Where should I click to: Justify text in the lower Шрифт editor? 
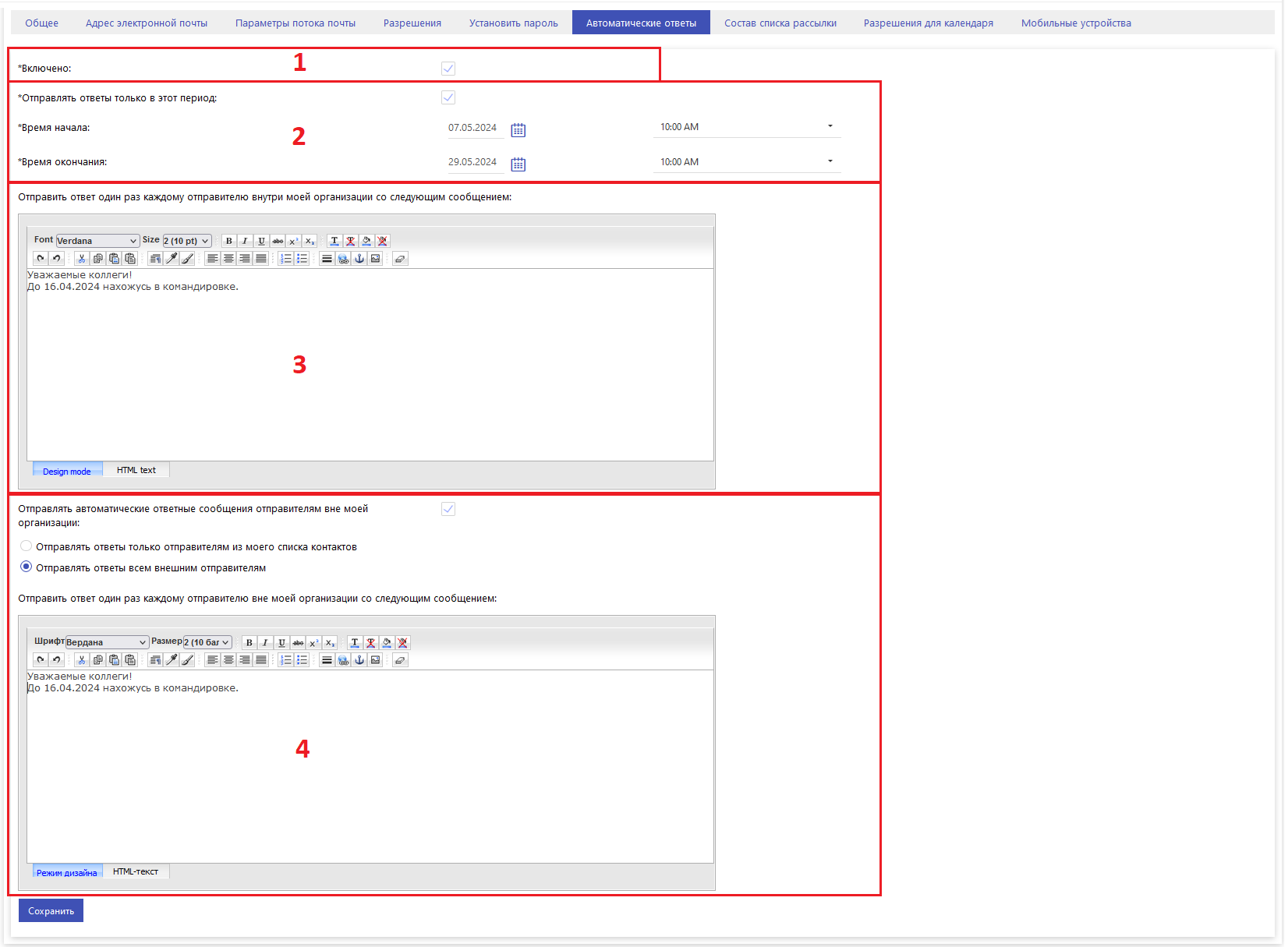point(261,660)
